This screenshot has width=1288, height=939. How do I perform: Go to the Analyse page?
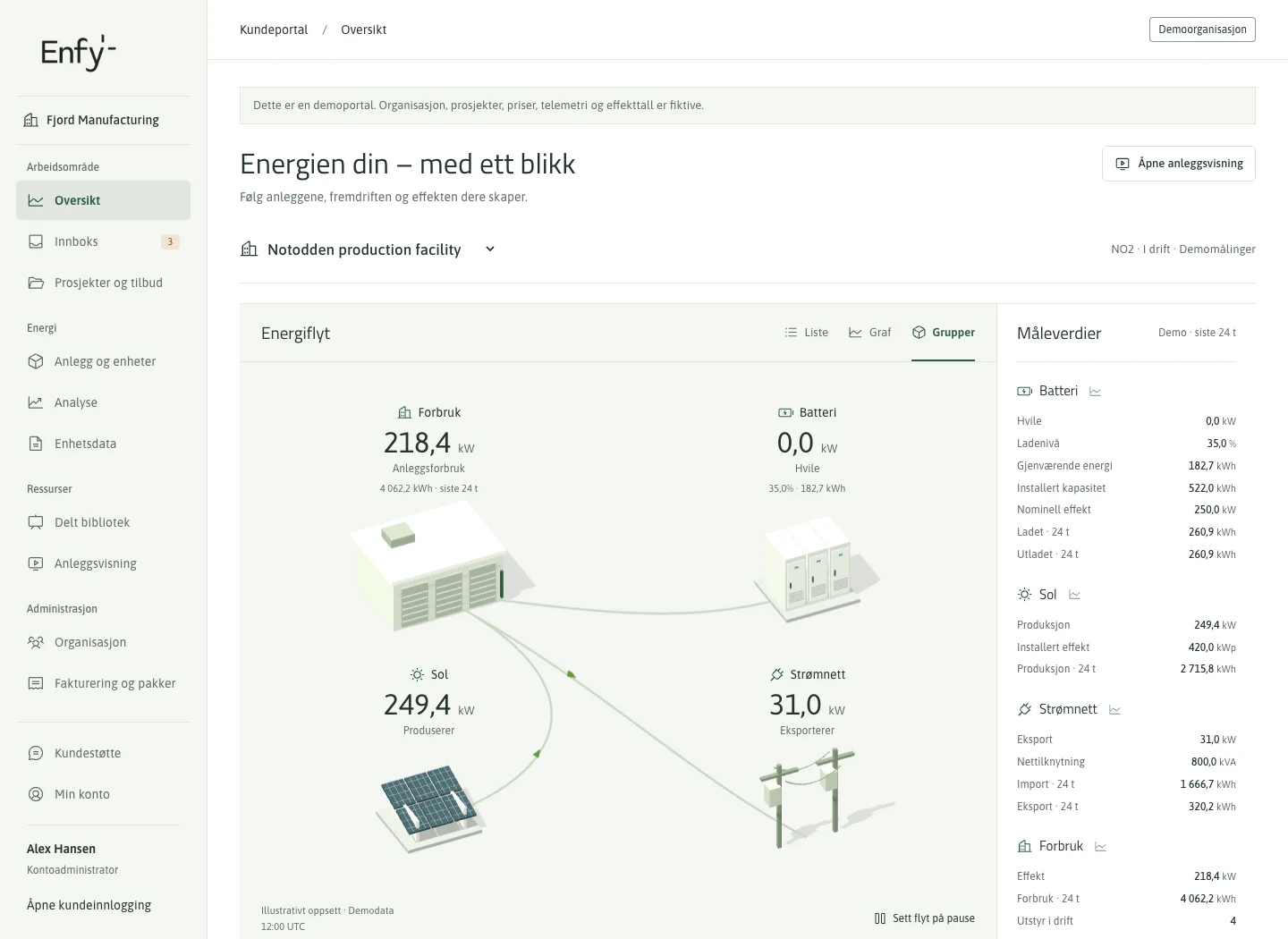(x=103, y=402)
